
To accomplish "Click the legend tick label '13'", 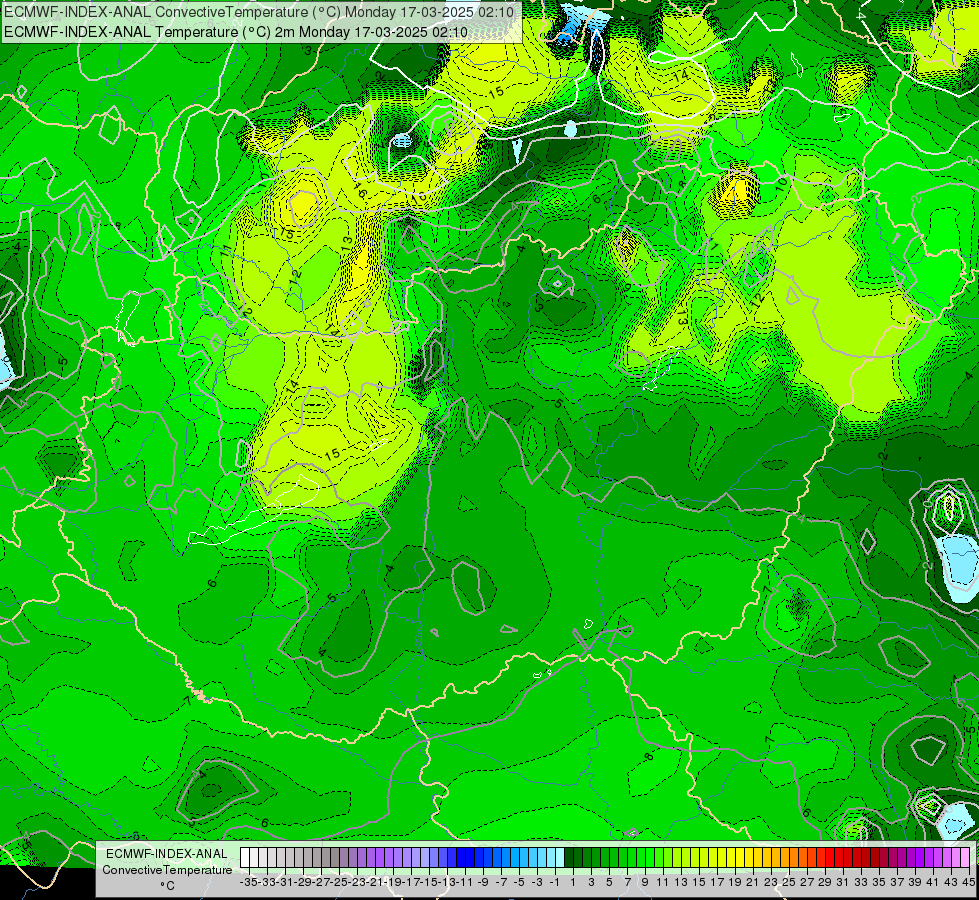I will [681, 883].
